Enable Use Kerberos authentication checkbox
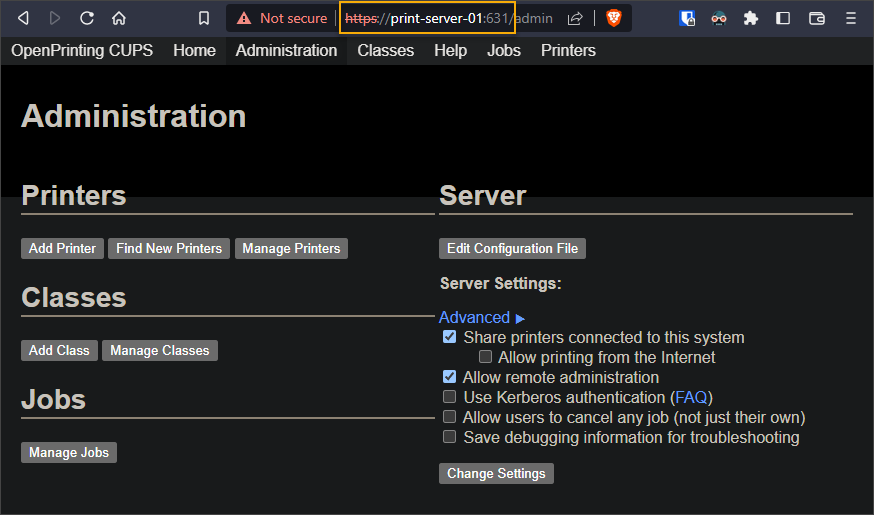This screenshot has width=874, height=515. pyautogui.click(x=449, y=396)
